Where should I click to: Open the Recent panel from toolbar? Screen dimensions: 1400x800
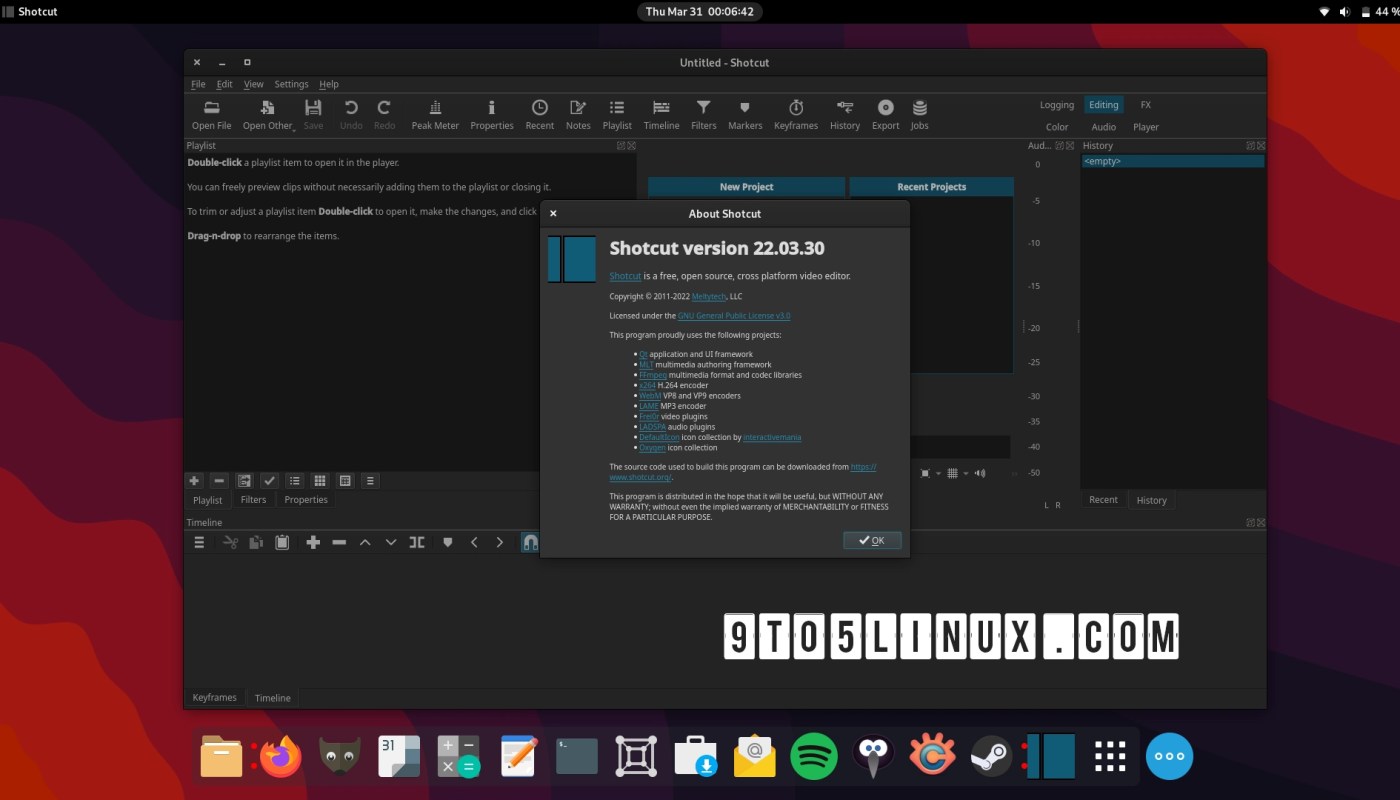539,115
